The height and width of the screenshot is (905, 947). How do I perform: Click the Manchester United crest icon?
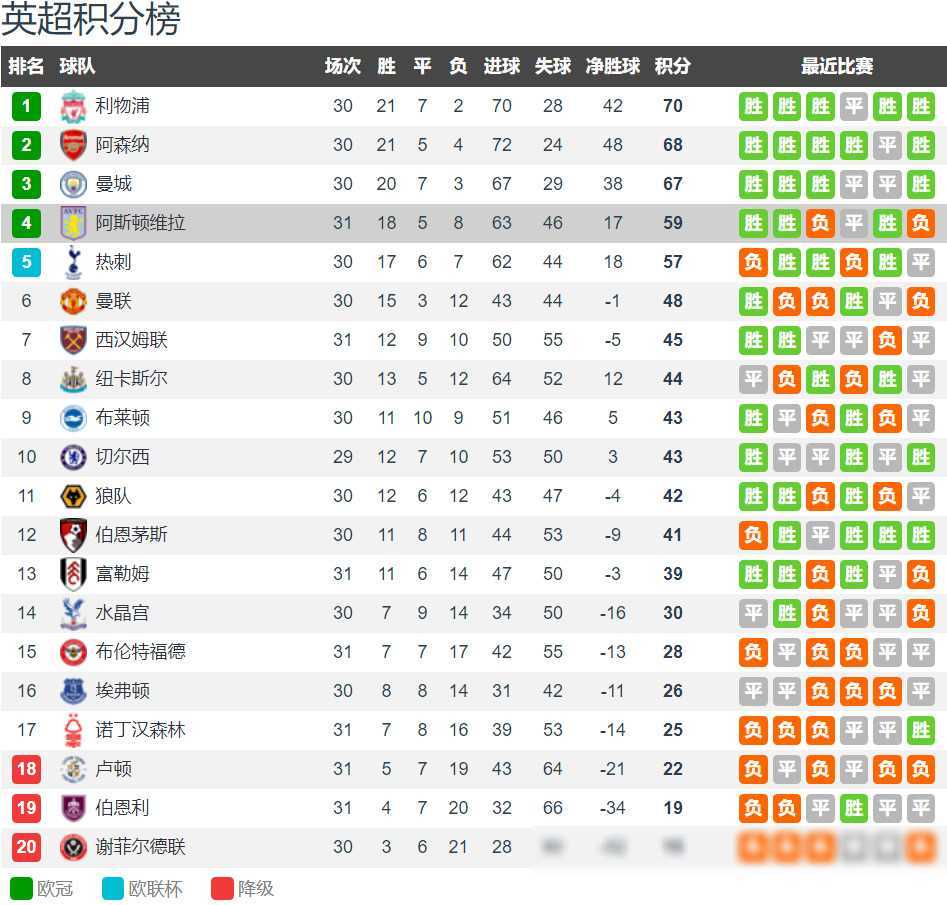point(73,301)
